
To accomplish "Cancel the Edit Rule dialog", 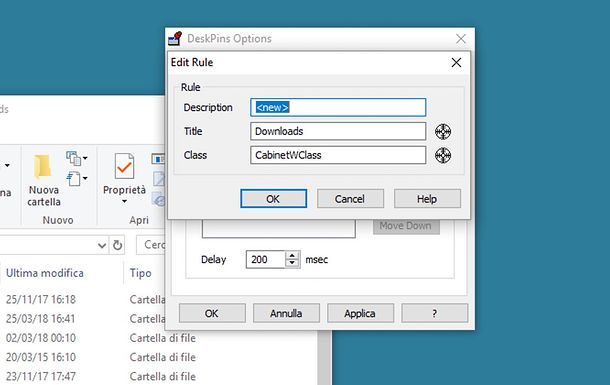I will tap(350, 199).
